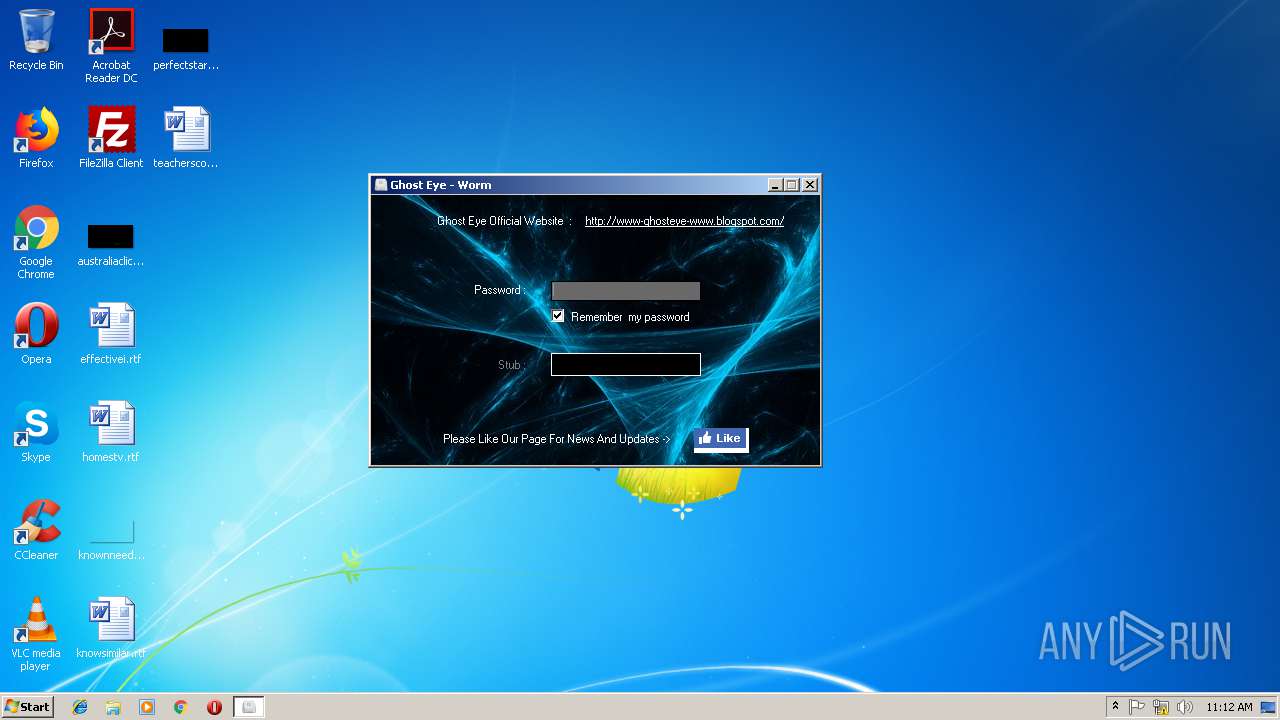Select the homestv.rtf document
This screenshot has height=720, width=1280.
click(x=111, y=432)
